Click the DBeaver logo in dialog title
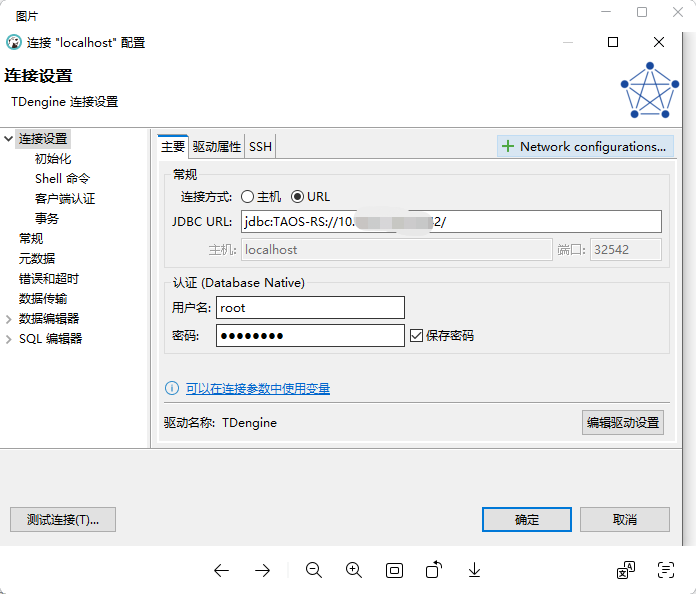The height and width of the screenshot is (594, 696). [14, 43]
